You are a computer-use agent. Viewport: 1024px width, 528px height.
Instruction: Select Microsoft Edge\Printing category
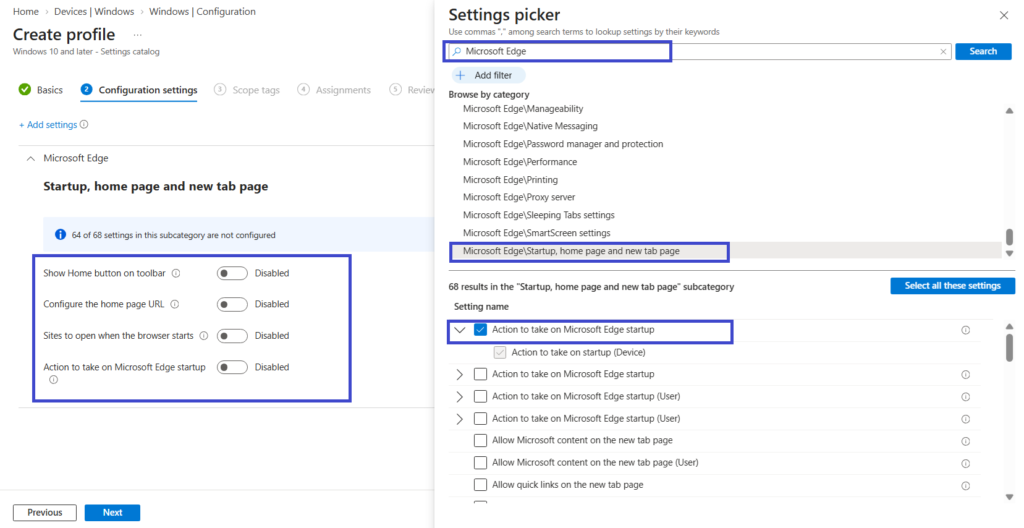pyautogui.click(x=511, y=180)
